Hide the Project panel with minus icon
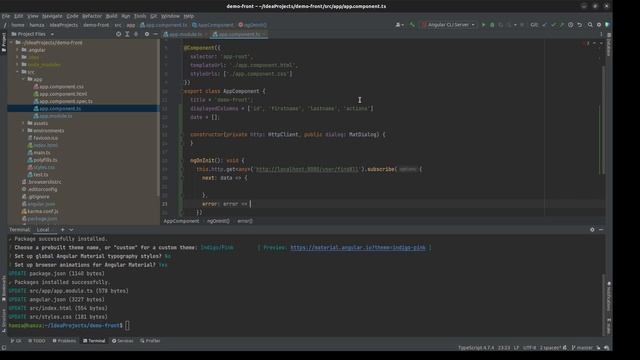The image size is (640, 360). [156, 34]
